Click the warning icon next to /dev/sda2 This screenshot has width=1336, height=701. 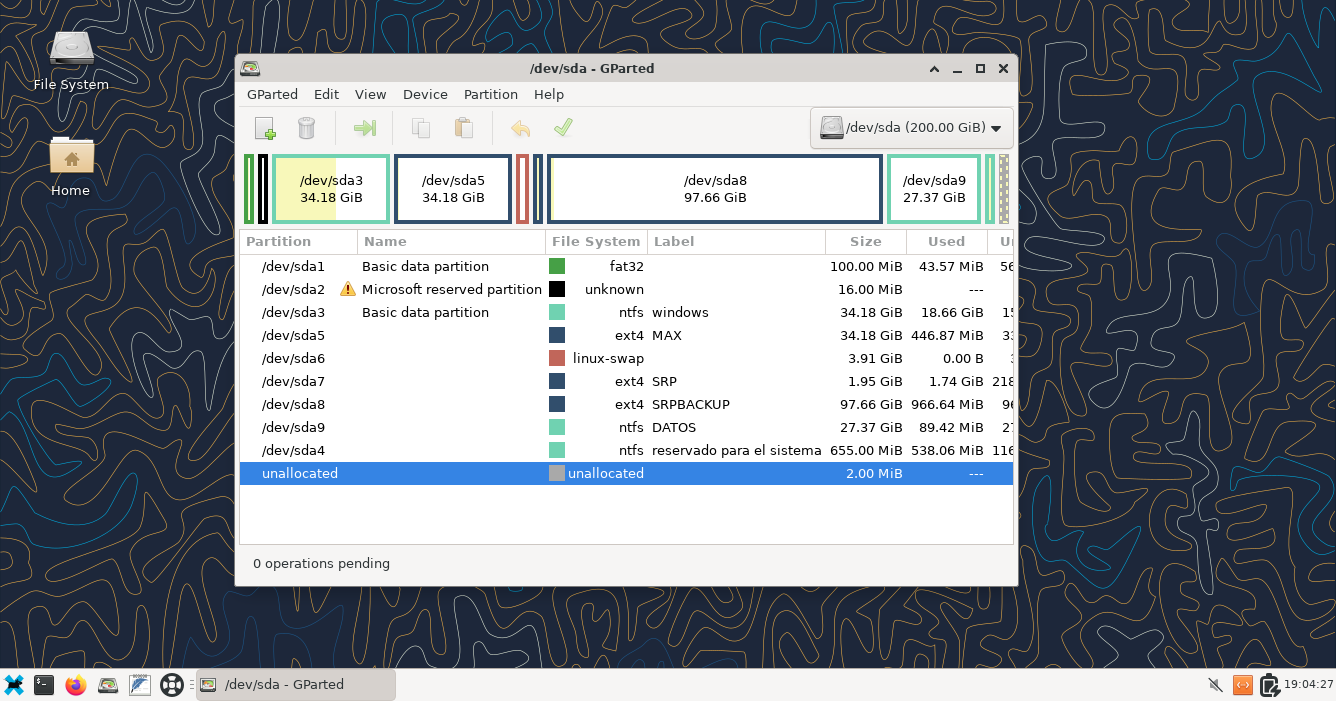[x=348, y=289]
